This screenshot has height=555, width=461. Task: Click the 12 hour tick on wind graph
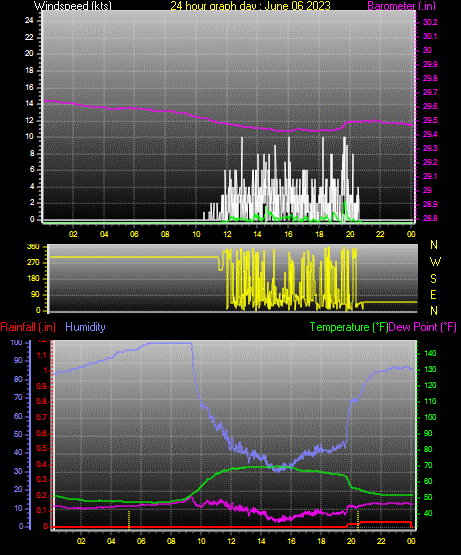point(227,234)
